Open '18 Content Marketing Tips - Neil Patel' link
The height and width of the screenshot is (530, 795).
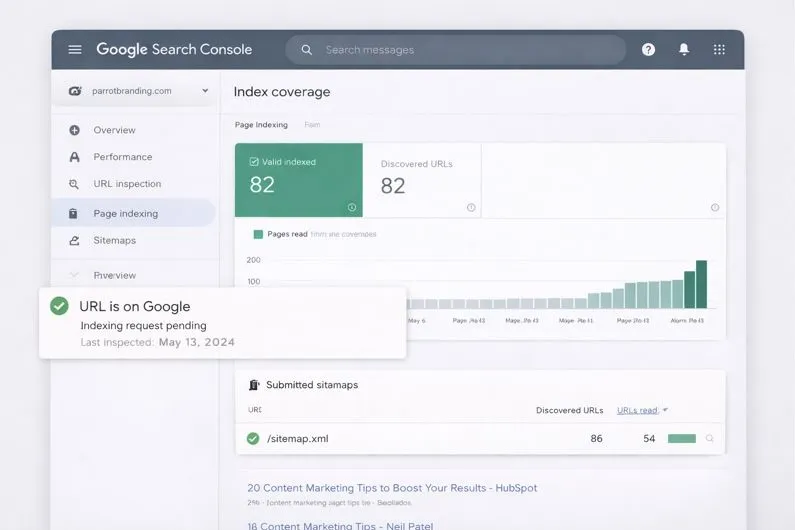340,525
